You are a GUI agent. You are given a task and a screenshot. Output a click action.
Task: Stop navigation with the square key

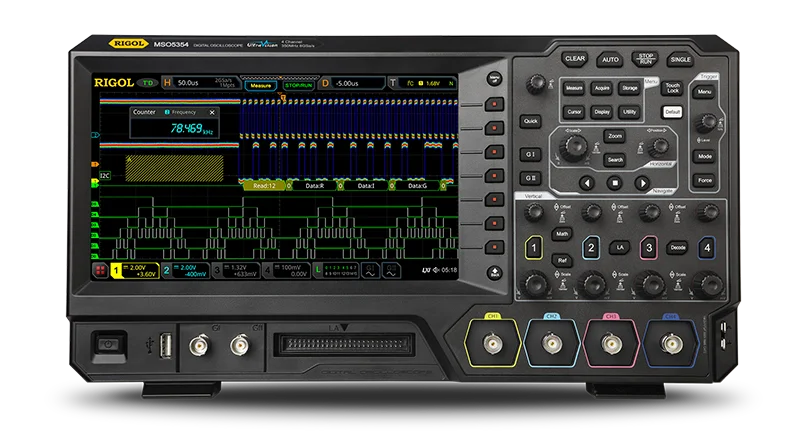point(615,183)
